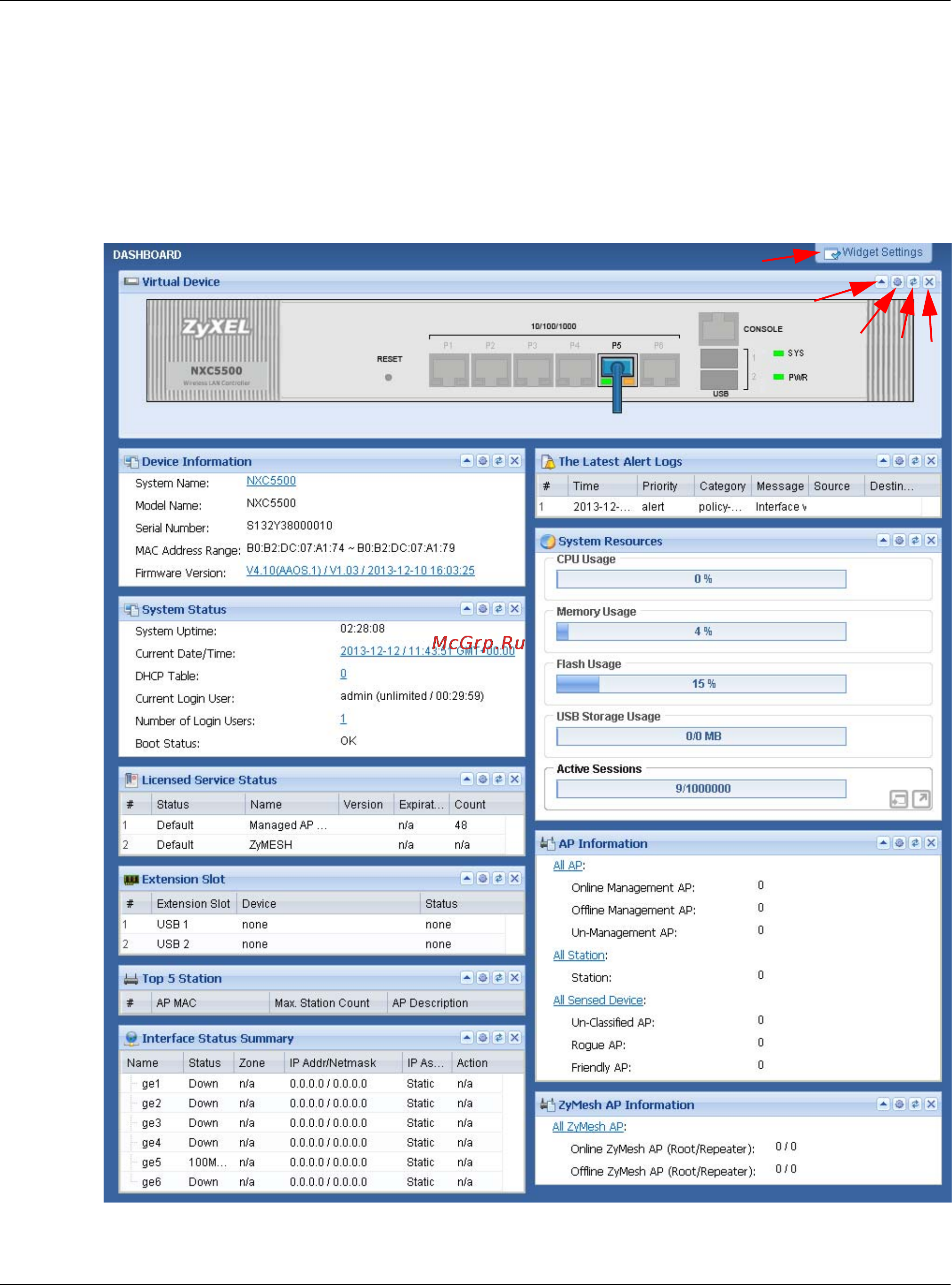
Task: Collapse the Latest Alert Logs widget
Action: [x=883, y=461]
